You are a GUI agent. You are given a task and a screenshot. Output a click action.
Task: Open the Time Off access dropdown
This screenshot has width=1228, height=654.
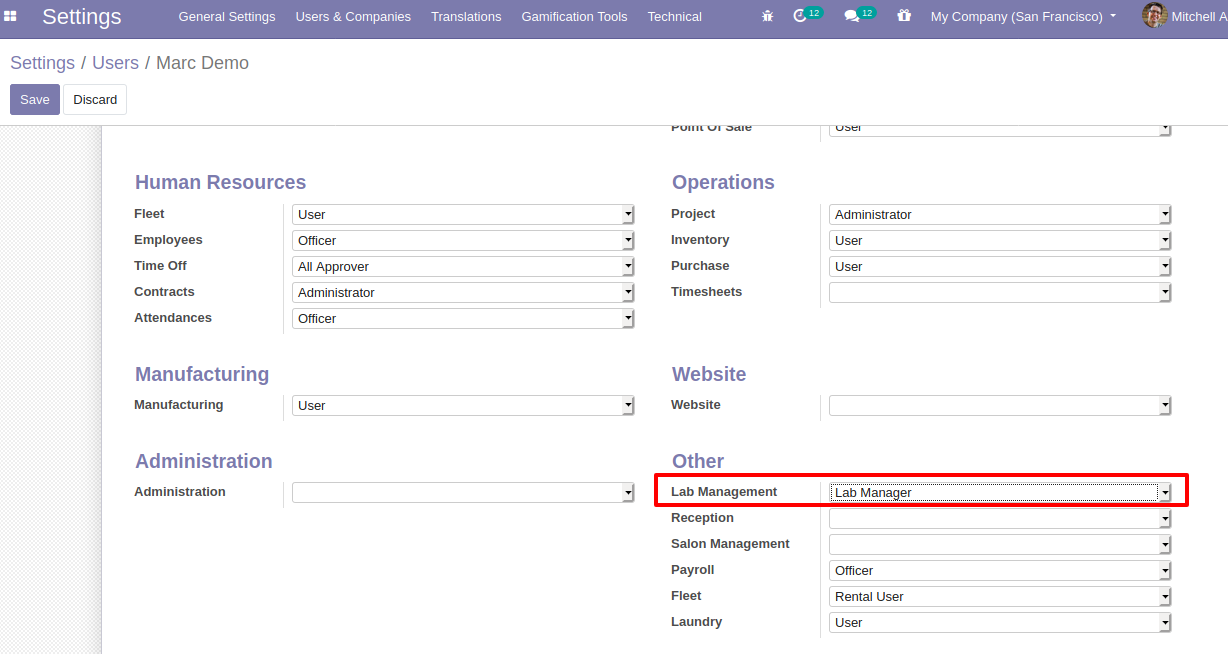click(x=463, y=267)
